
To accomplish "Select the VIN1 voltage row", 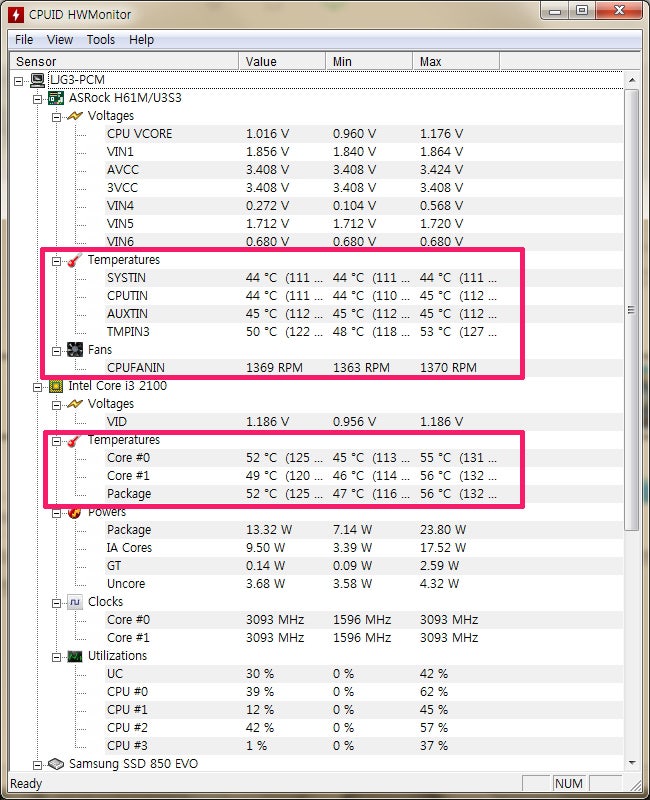I will pyautogui.click(x=364, y=152).
